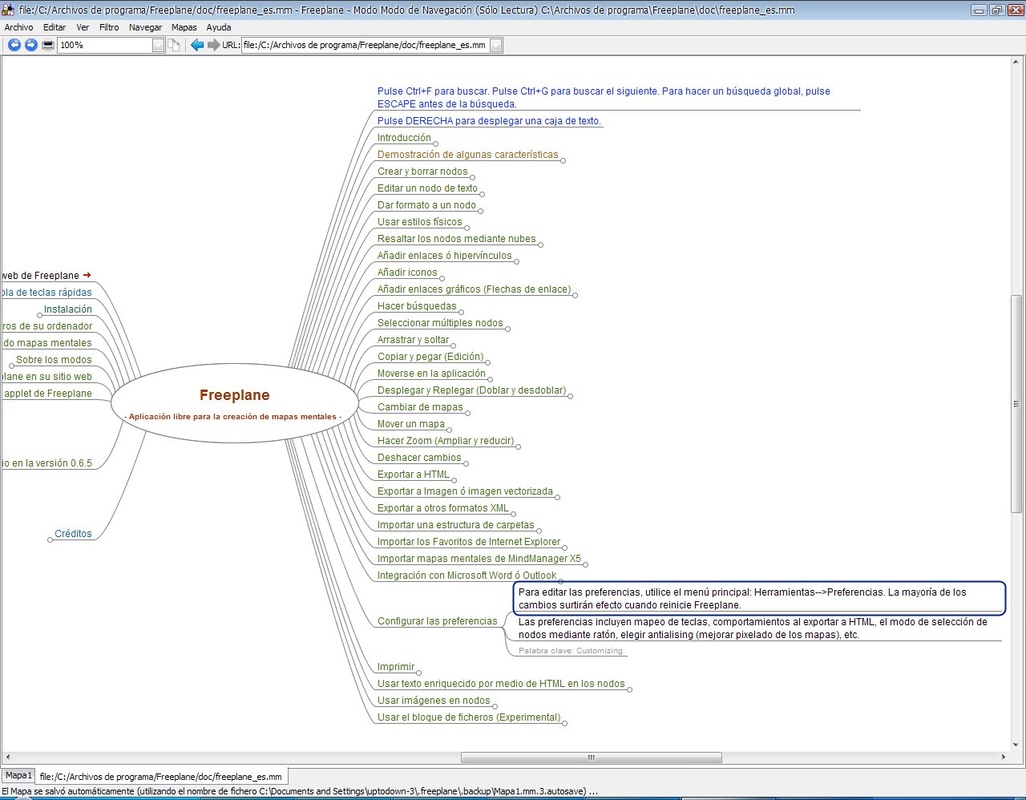1026x800 pixels.
Task: Select the Mover un mapa node
Action: (410, 424)
